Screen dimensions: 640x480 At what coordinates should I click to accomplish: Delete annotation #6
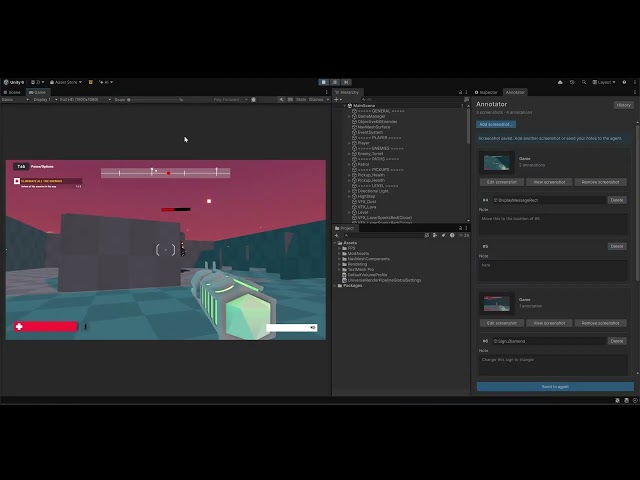point(617,341)
